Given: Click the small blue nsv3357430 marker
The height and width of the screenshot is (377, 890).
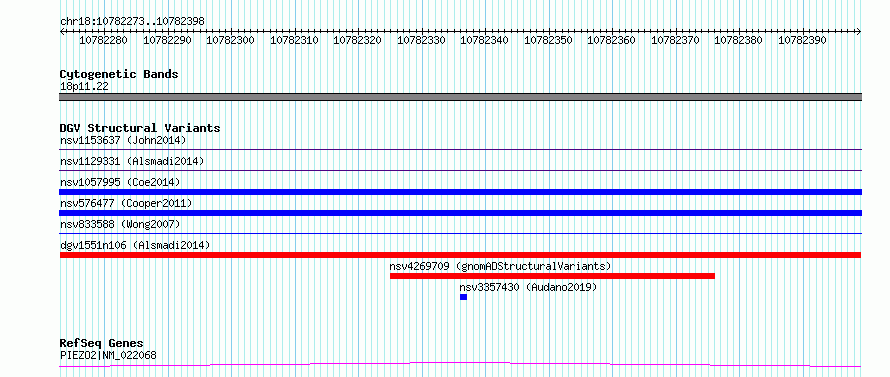Looking at the screenshot, I should coord(464,297).
